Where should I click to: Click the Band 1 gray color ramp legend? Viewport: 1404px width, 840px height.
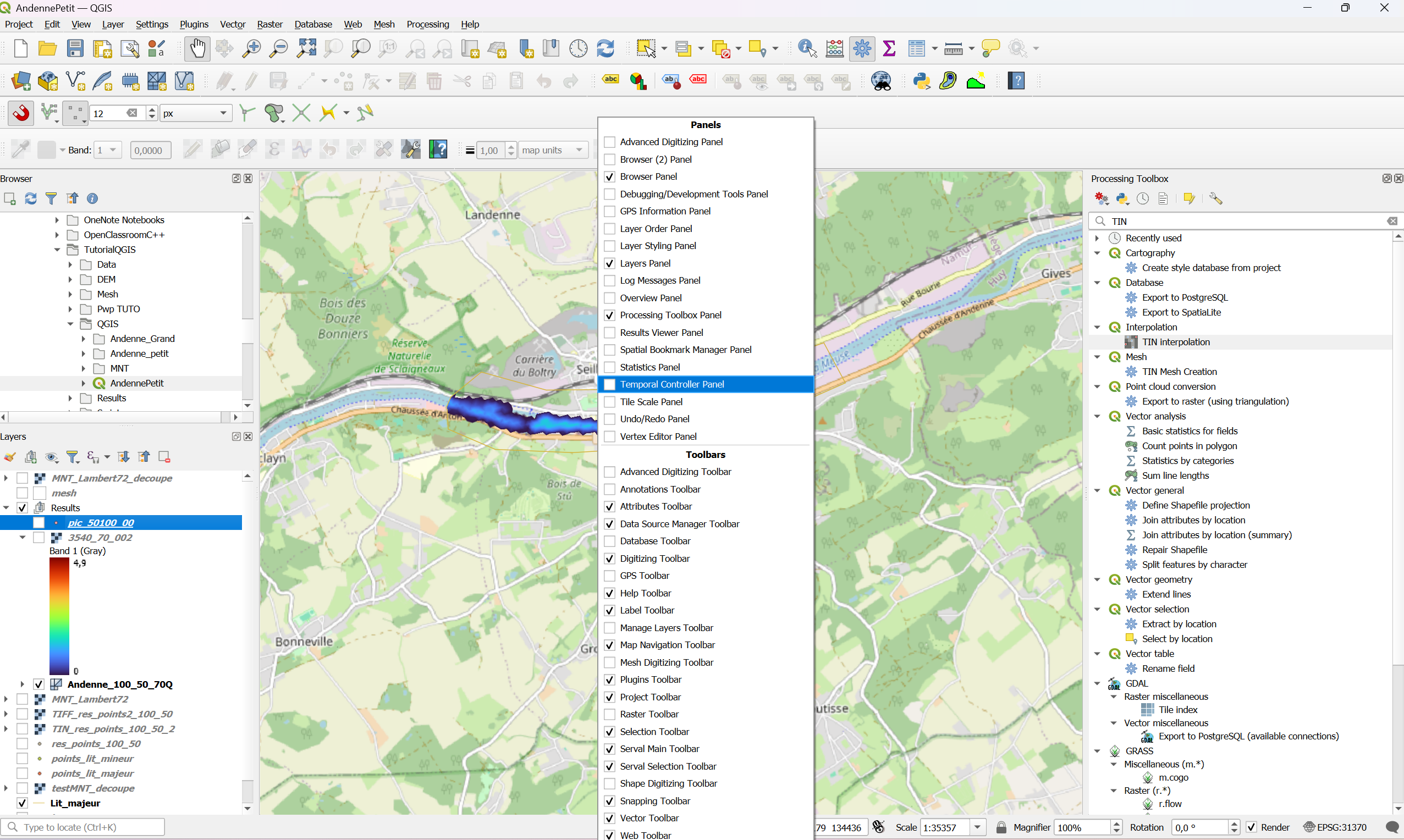59,616
